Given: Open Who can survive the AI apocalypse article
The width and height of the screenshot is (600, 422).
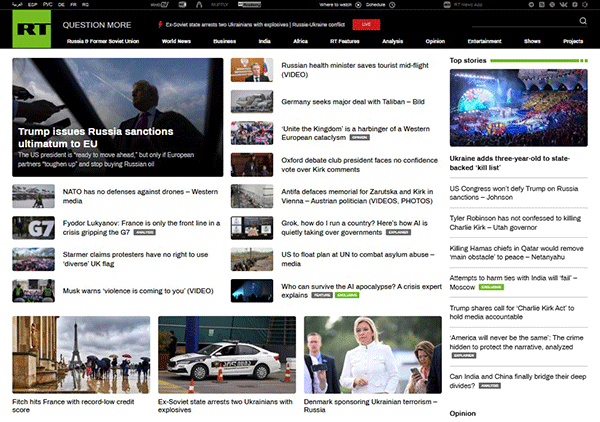Looking at the screenshot, I should [362, 291].
